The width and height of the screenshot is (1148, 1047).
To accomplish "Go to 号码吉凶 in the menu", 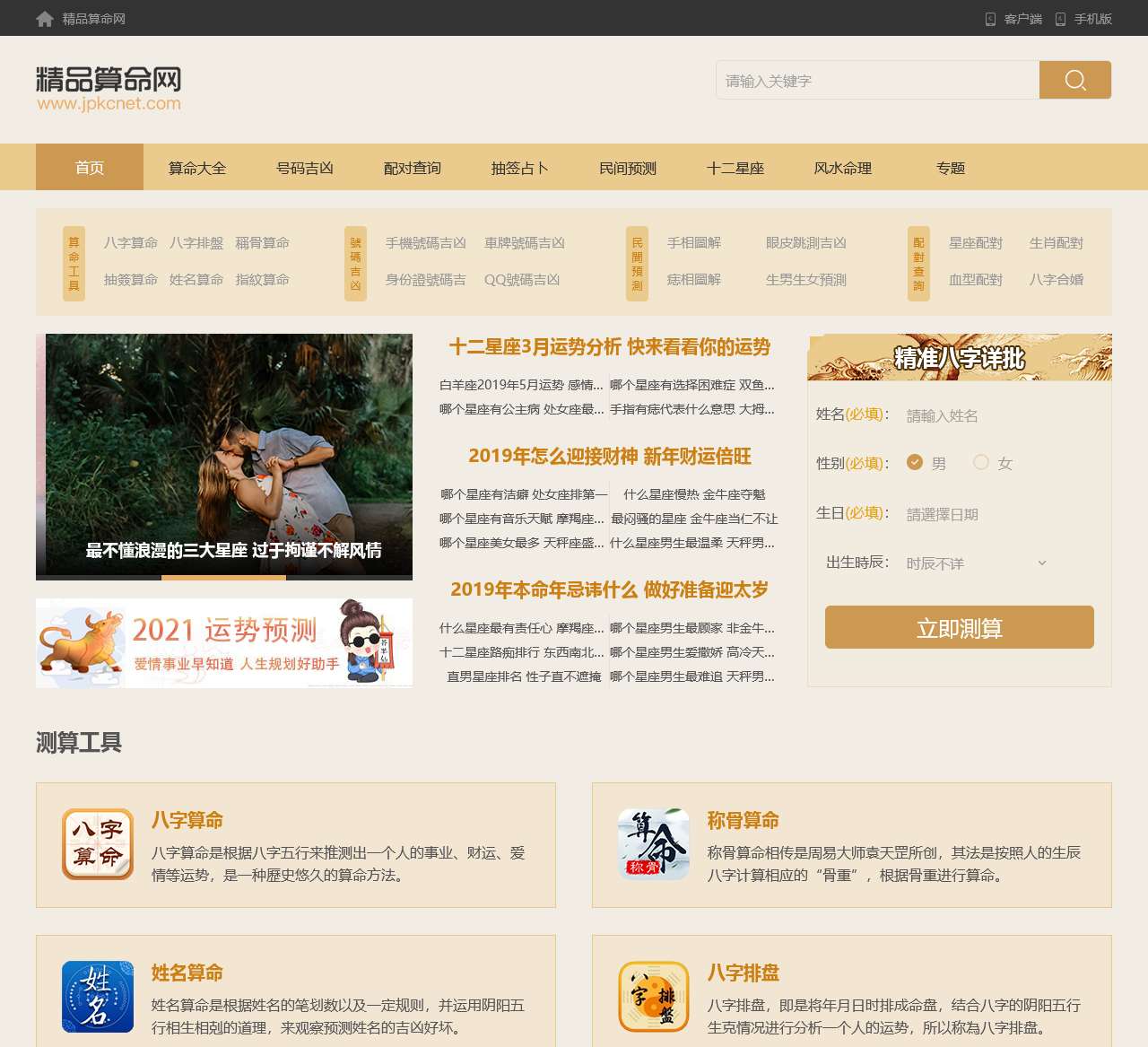I will pos(305,167).
